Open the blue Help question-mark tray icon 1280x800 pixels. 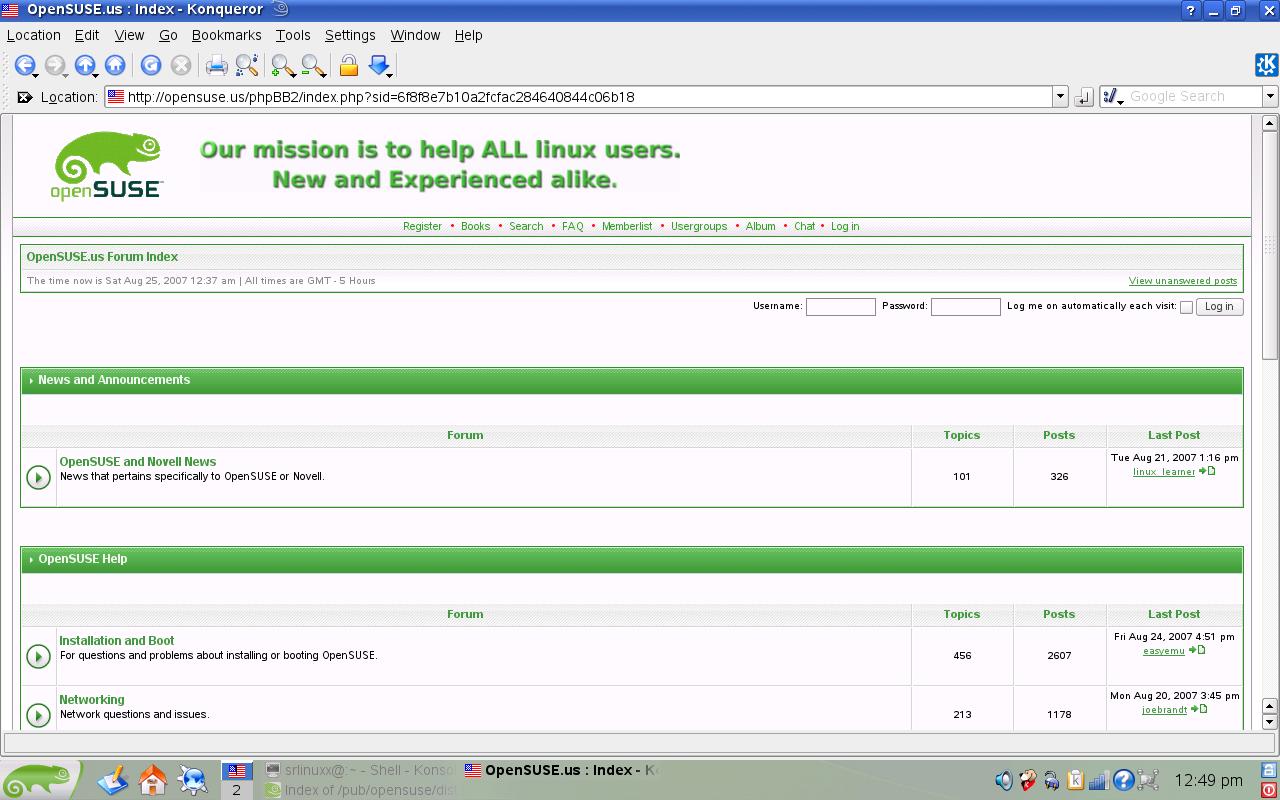point(1123,780)
